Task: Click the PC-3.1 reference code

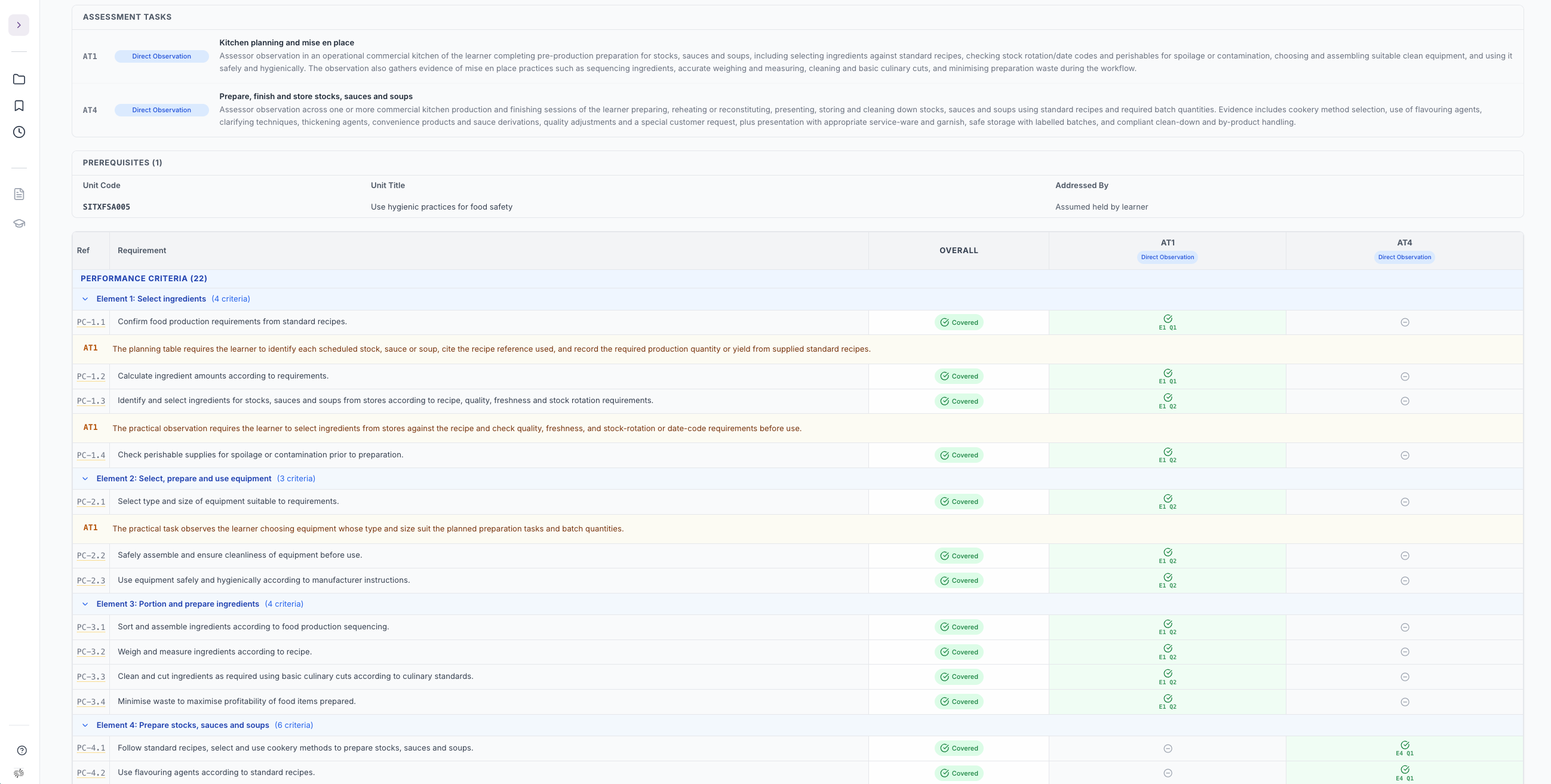Action: pos(91,628)
